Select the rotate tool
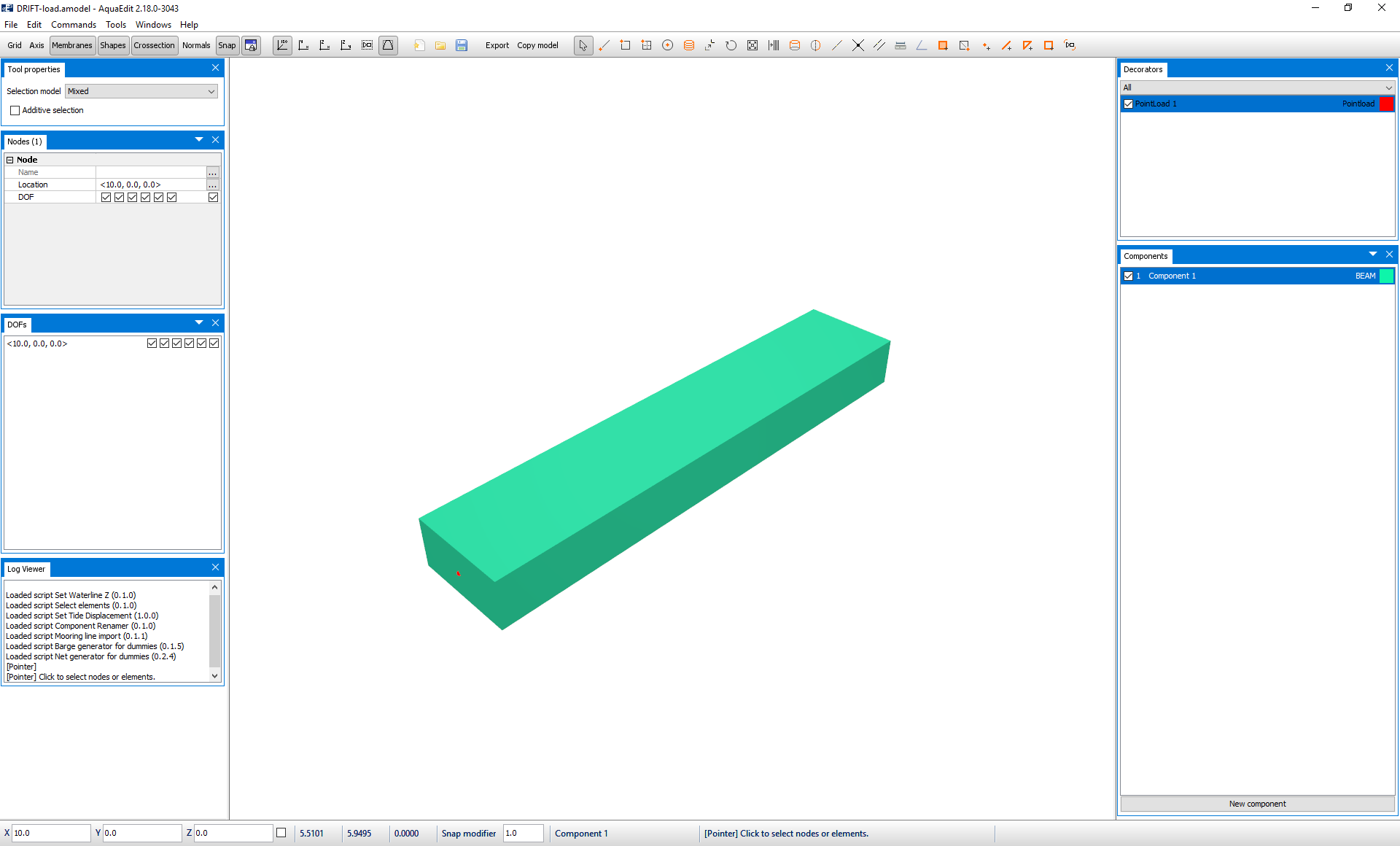 [731, 45]
